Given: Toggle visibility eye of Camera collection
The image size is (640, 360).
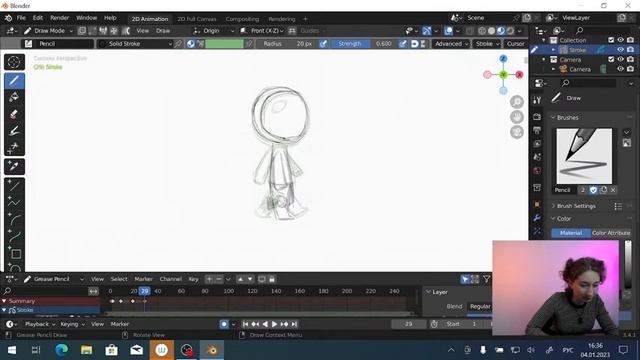Looking at the screenshot, I should [x=620, y=60].
